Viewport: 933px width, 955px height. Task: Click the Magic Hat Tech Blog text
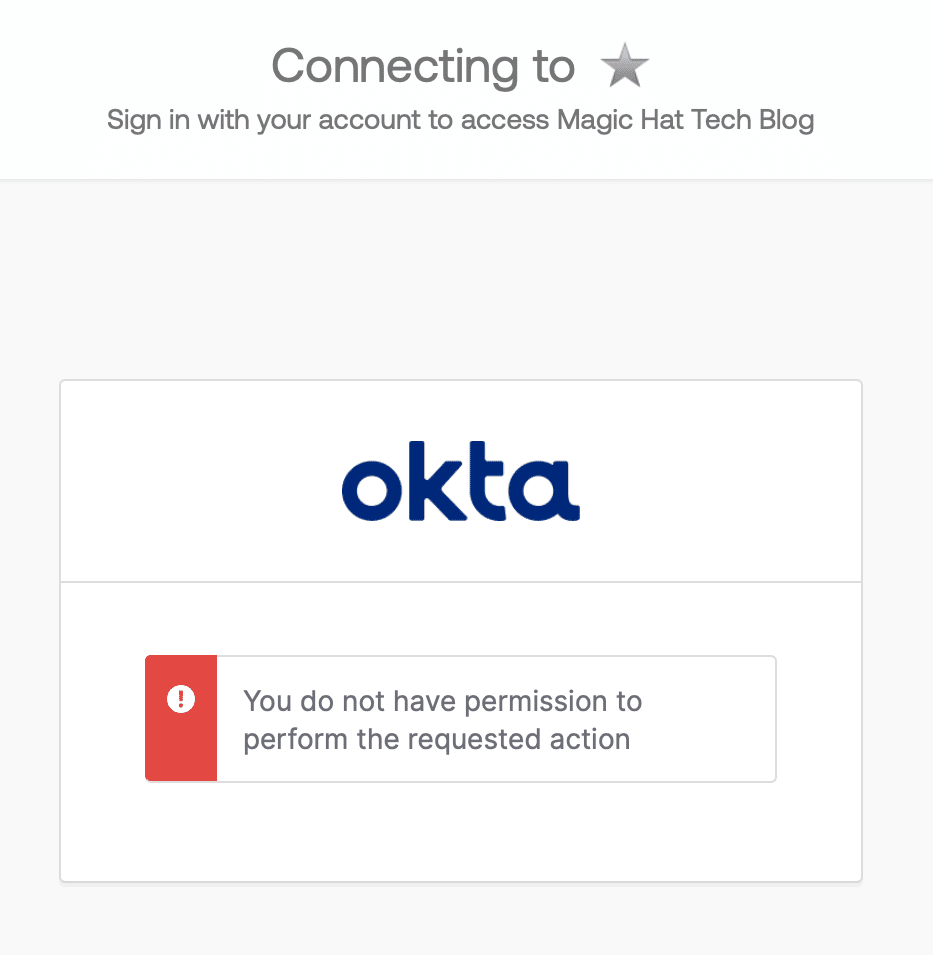685,120
